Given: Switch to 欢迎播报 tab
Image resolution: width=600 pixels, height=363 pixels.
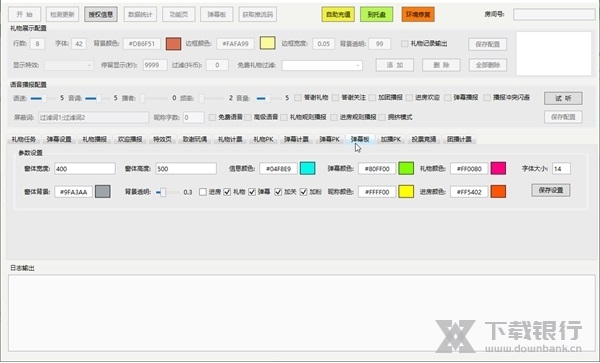Looking at the screenshot, I should click(x=130, y=139).
